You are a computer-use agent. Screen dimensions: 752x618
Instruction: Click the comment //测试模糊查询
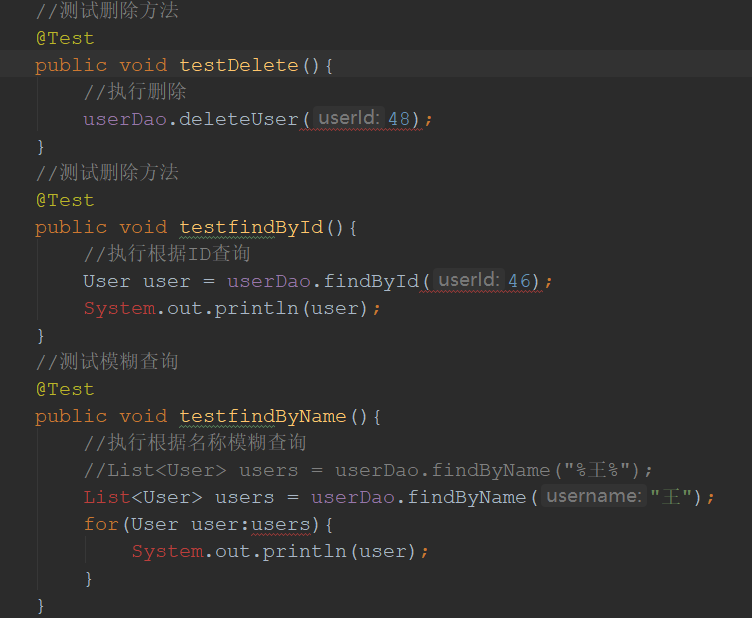pos(107,361)
